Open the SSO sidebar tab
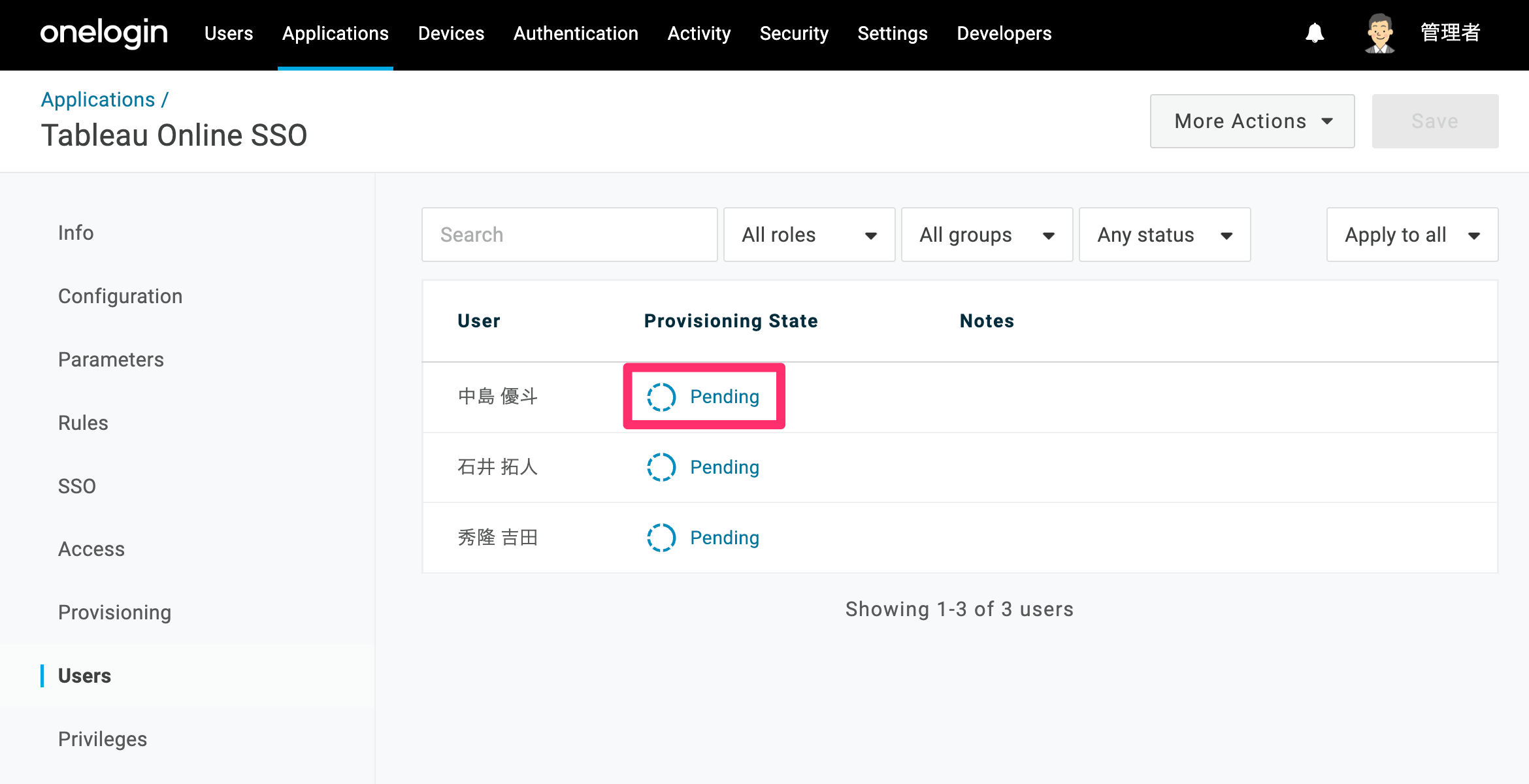 (x=77, y=486)
